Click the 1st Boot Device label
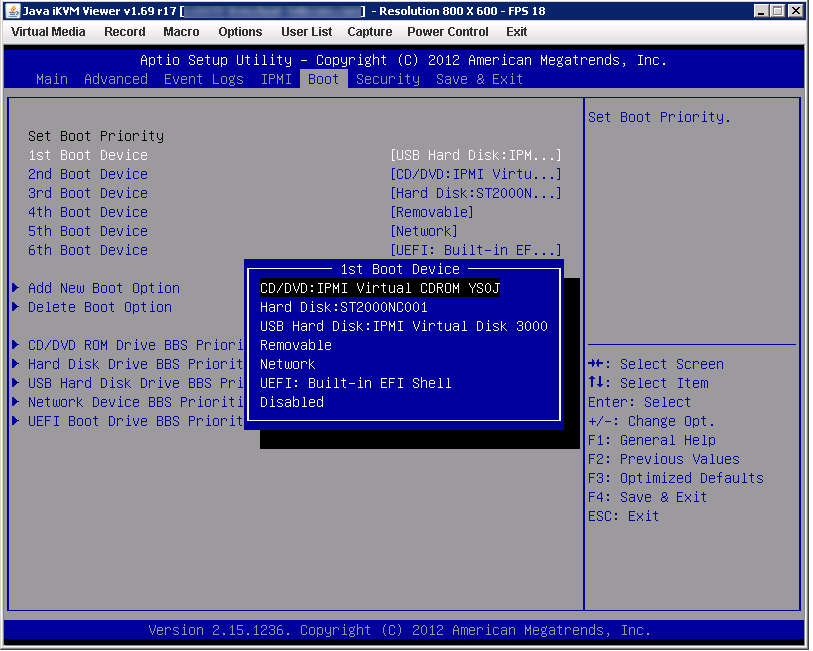Image resolution: width=813 pixels, height=651 pixels. point(88,155)
